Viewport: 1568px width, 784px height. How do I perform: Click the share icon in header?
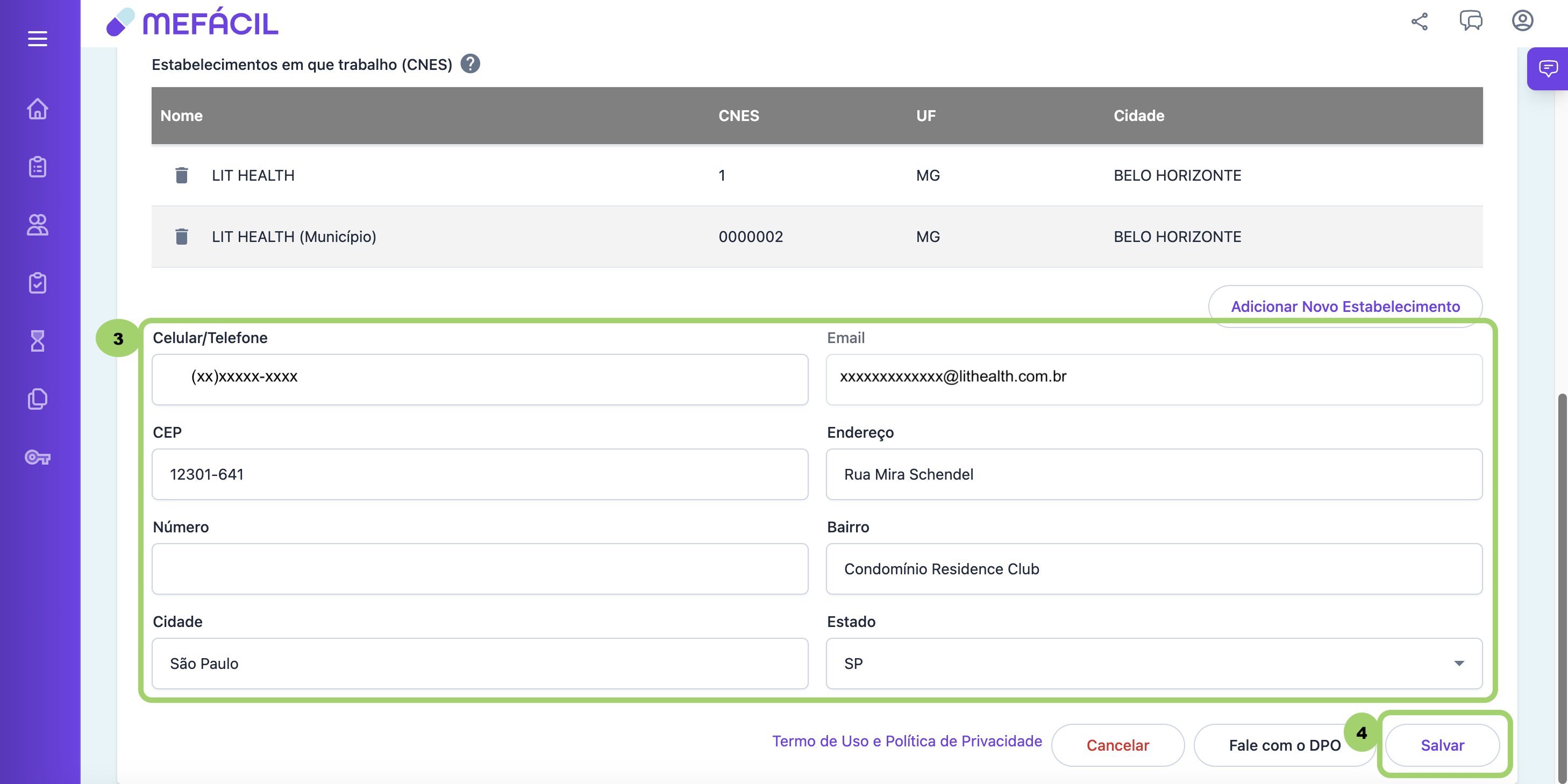pos(1419,22)
